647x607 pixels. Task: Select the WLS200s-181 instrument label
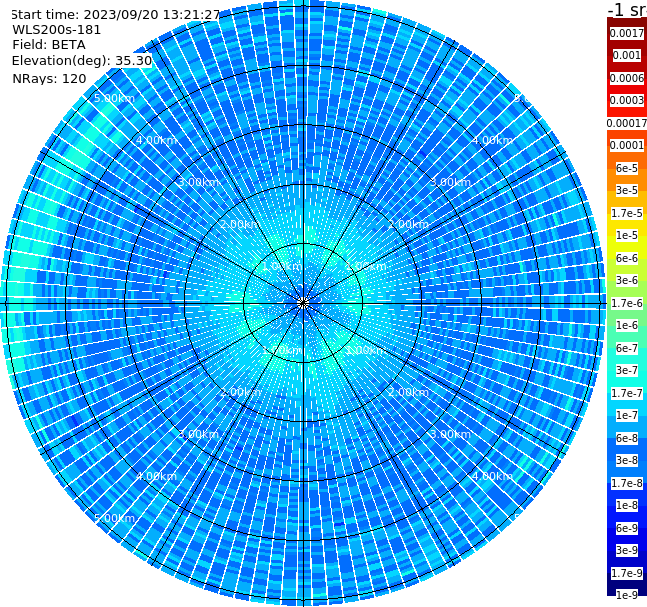coord(57,30)
